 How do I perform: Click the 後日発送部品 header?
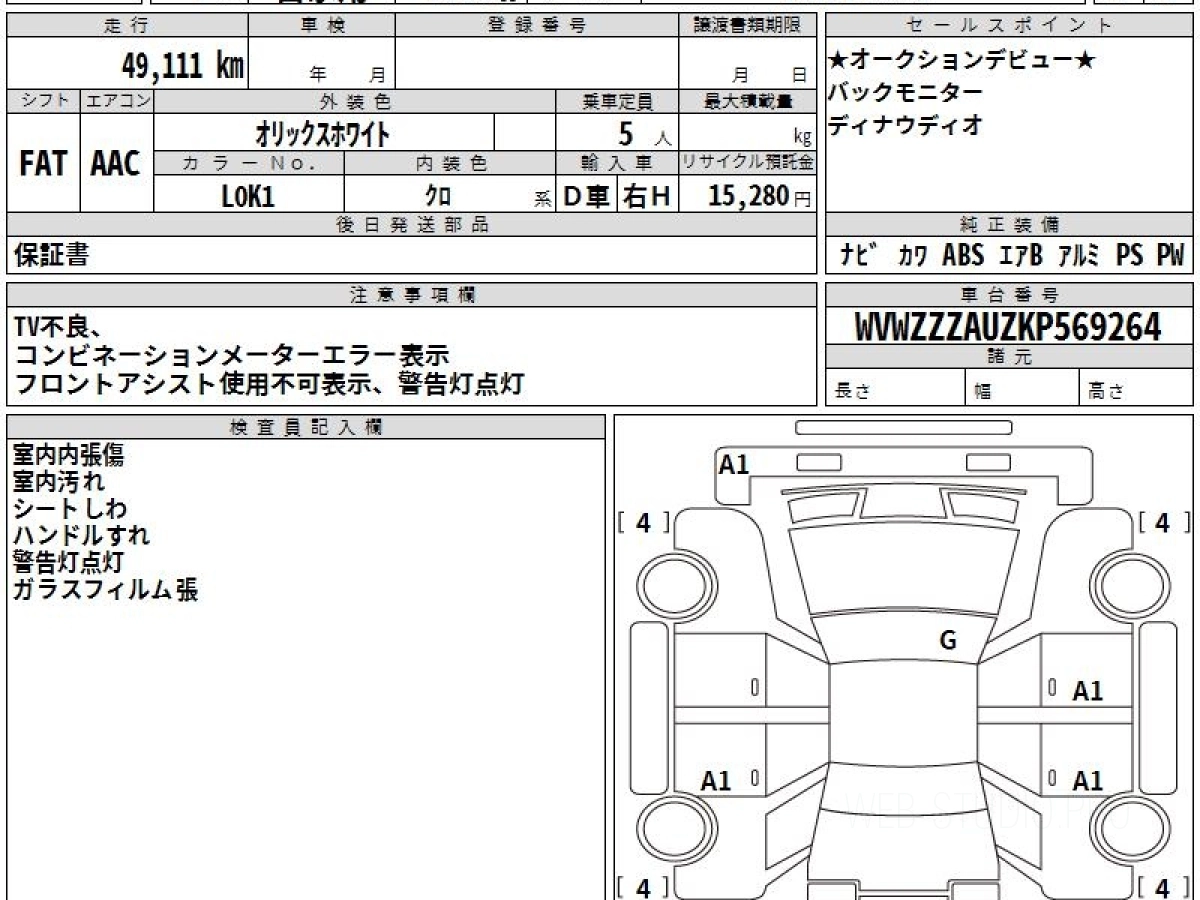click(x=412, y=225)
